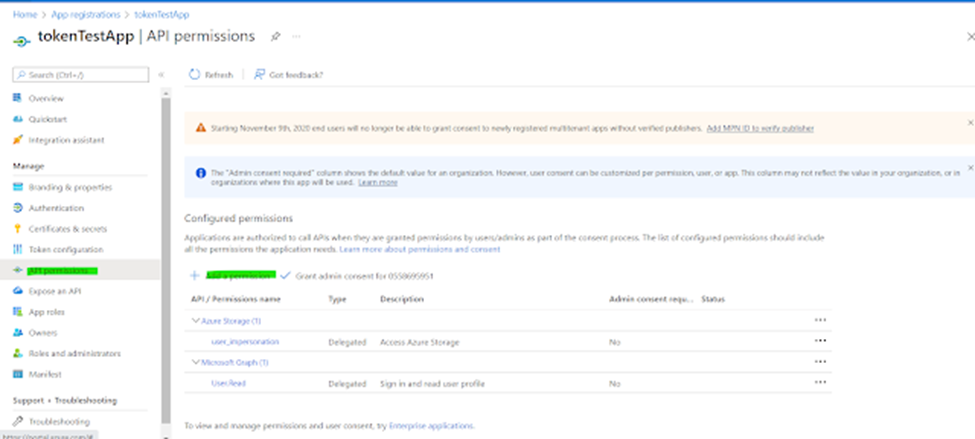This screenshot has height=439, width=975.
Task: Open Quickstart in sidebar
Action: click(x=47, y=119)
